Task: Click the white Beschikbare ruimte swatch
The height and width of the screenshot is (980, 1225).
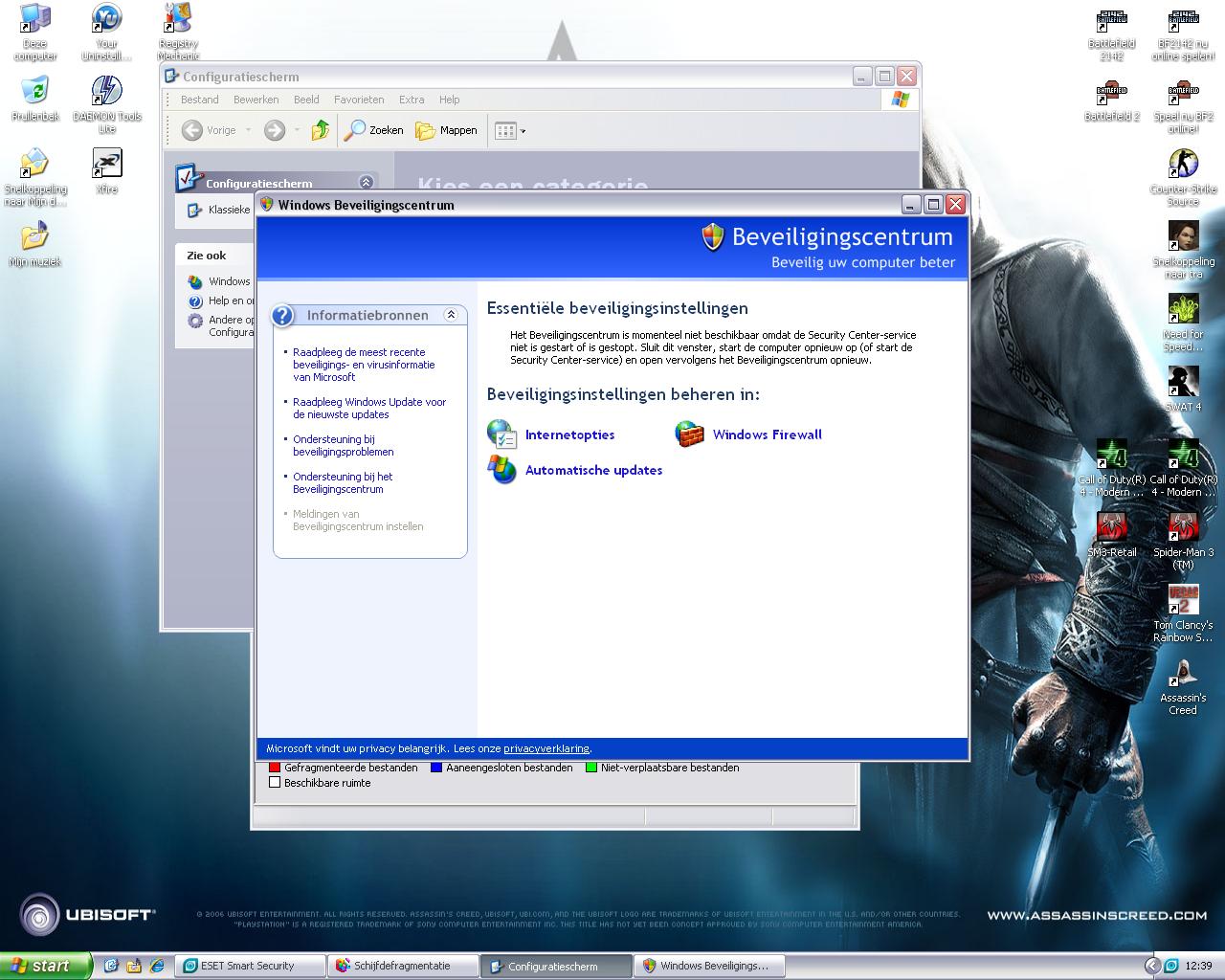Action: pos(275,783)
